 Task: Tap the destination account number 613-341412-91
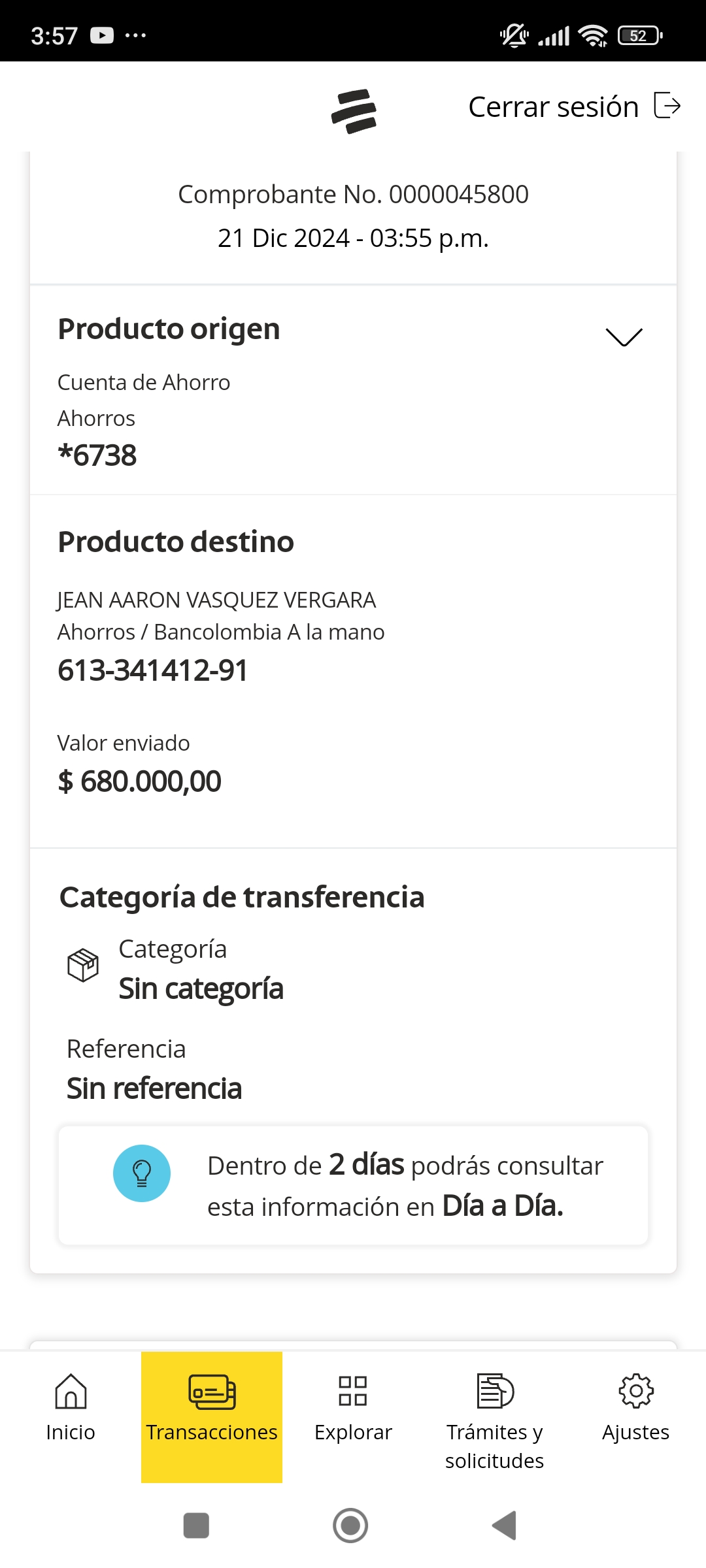coord(153,670)
